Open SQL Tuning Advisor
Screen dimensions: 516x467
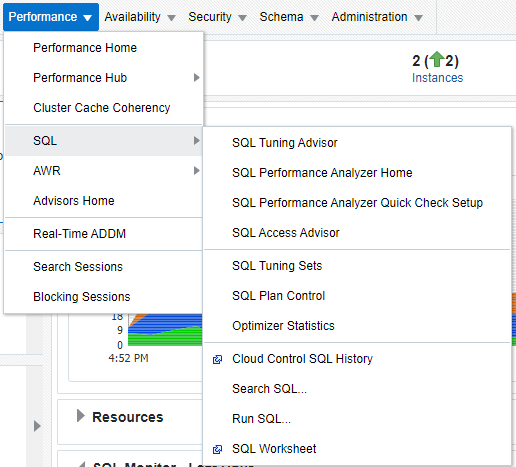click(x=357, y=143)
